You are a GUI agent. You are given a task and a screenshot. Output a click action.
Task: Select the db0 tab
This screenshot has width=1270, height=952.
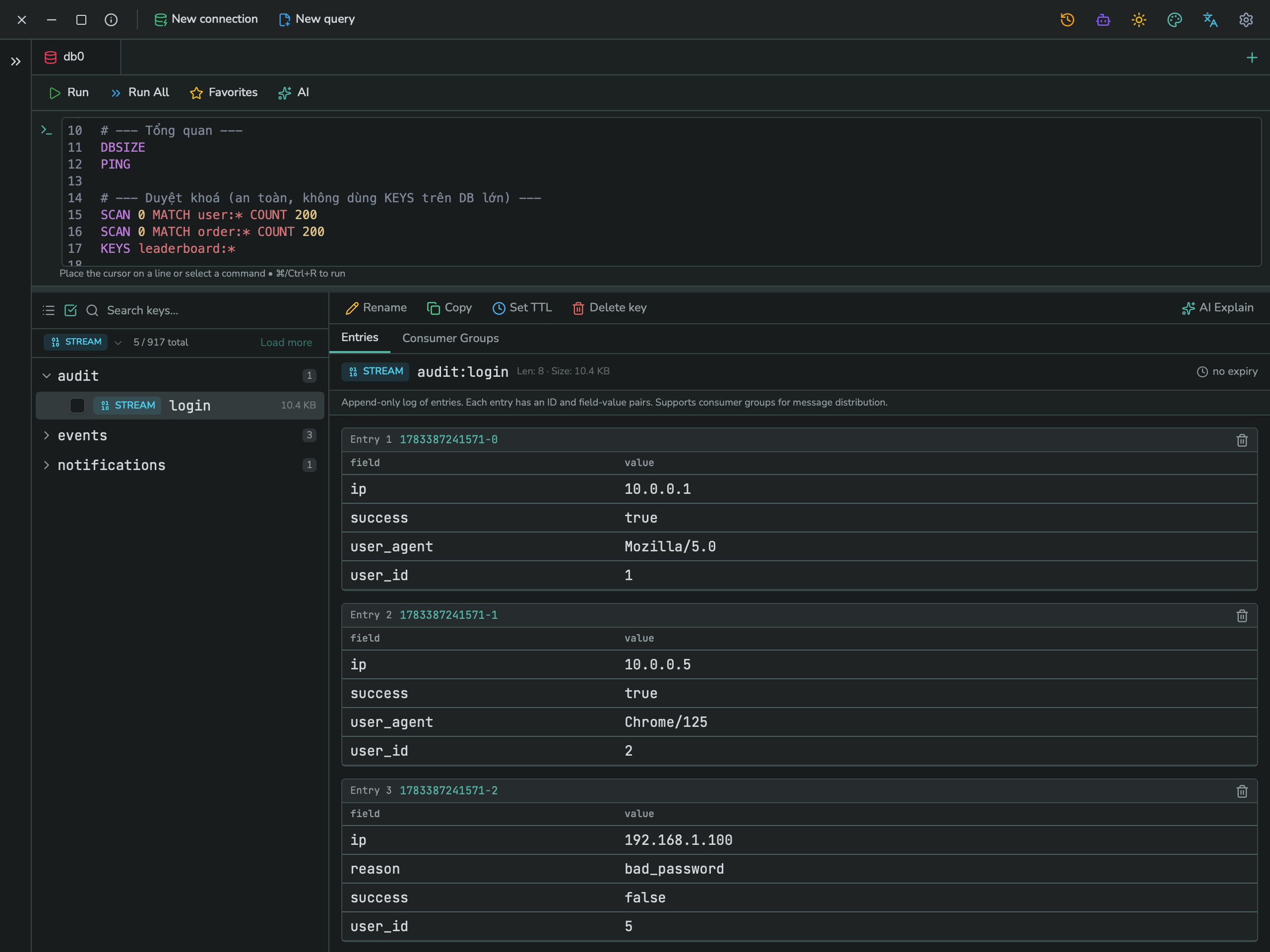[x=76, y=57]
